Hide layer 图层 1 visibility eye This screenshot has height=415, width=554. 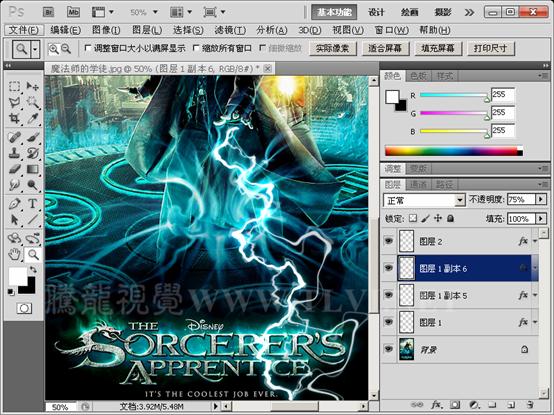(x=389, y=322)
